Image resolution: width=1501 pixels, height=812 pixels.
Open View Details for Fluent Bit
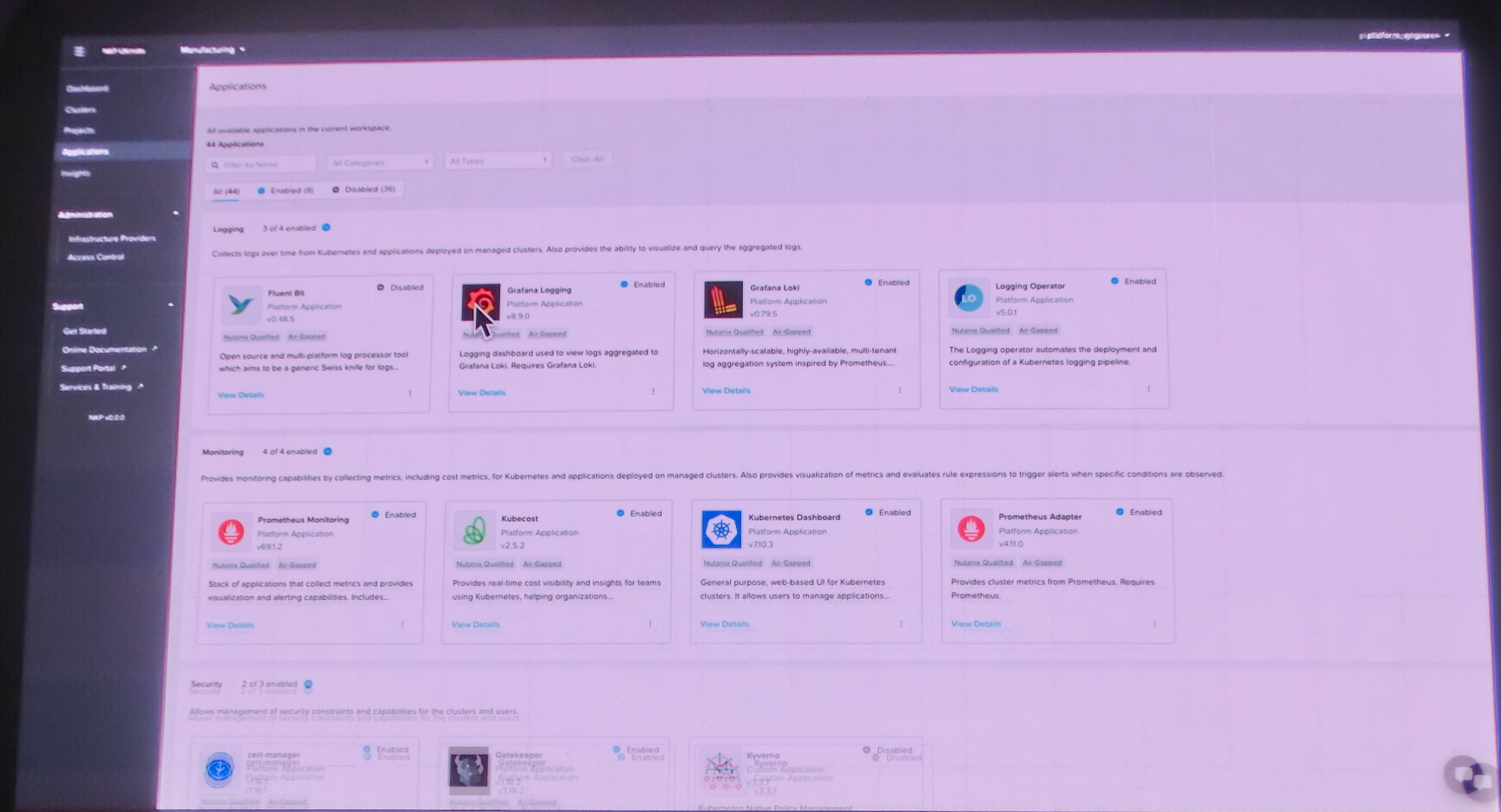point(241,395)
